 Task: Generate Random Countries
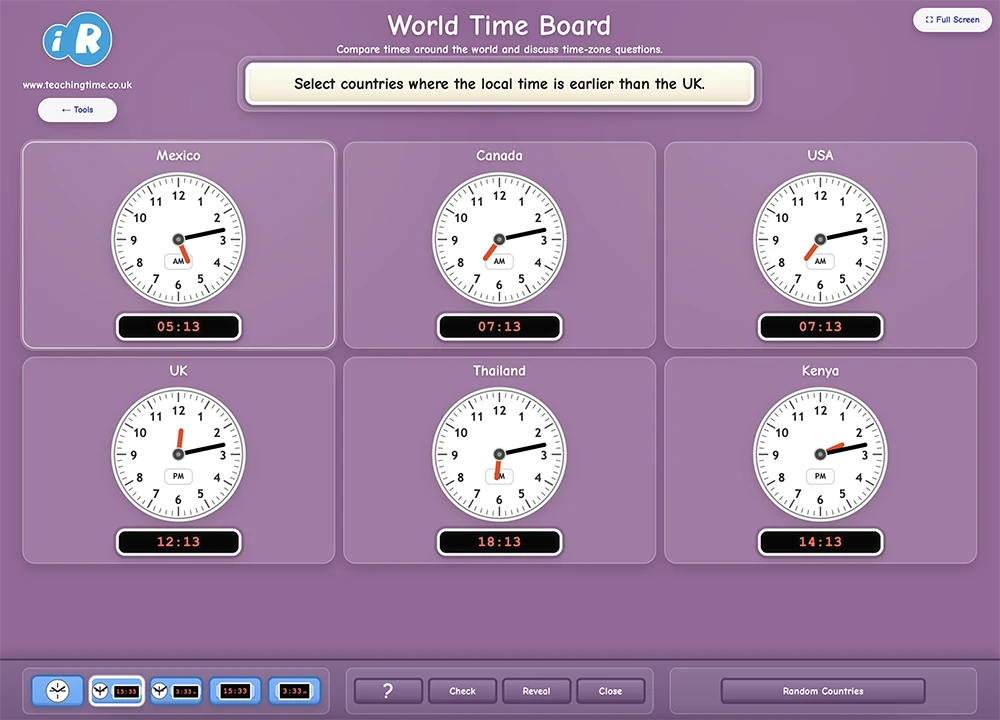point(823,691)
